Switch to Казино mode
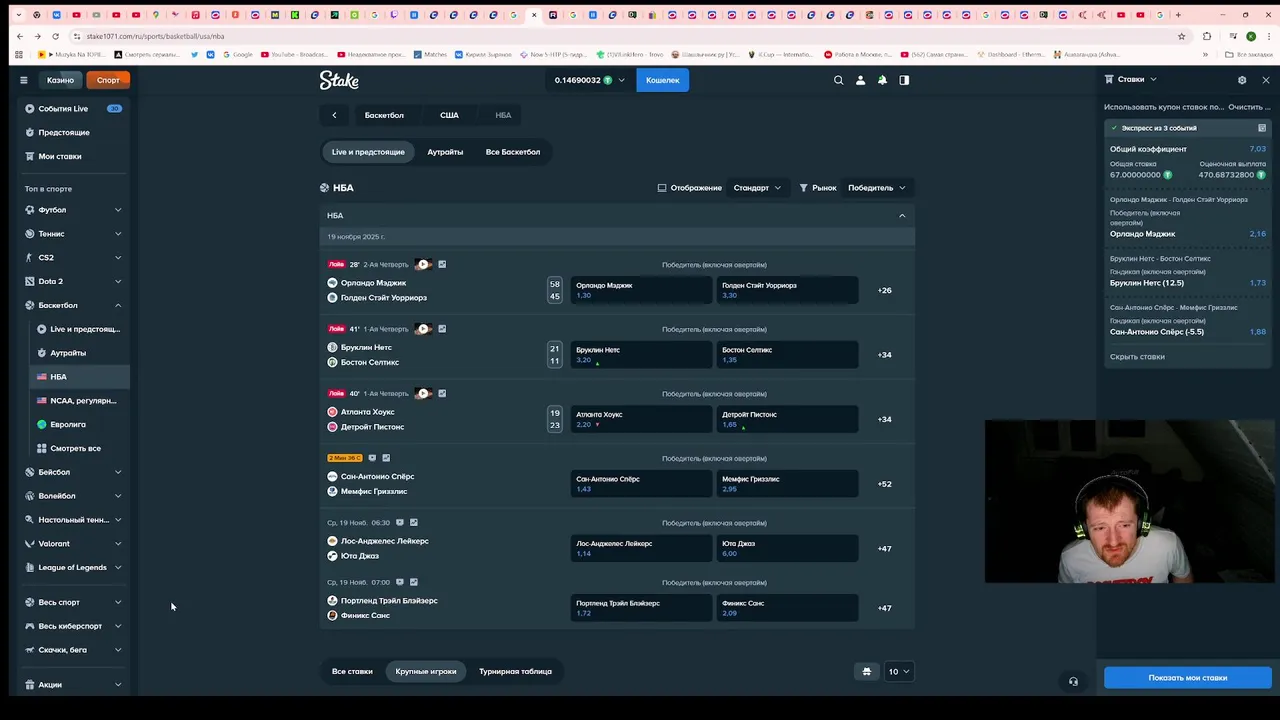Image resolution: width=1280 pixels, height=720 pixels. pyautogui.click(x=60, y=80)
